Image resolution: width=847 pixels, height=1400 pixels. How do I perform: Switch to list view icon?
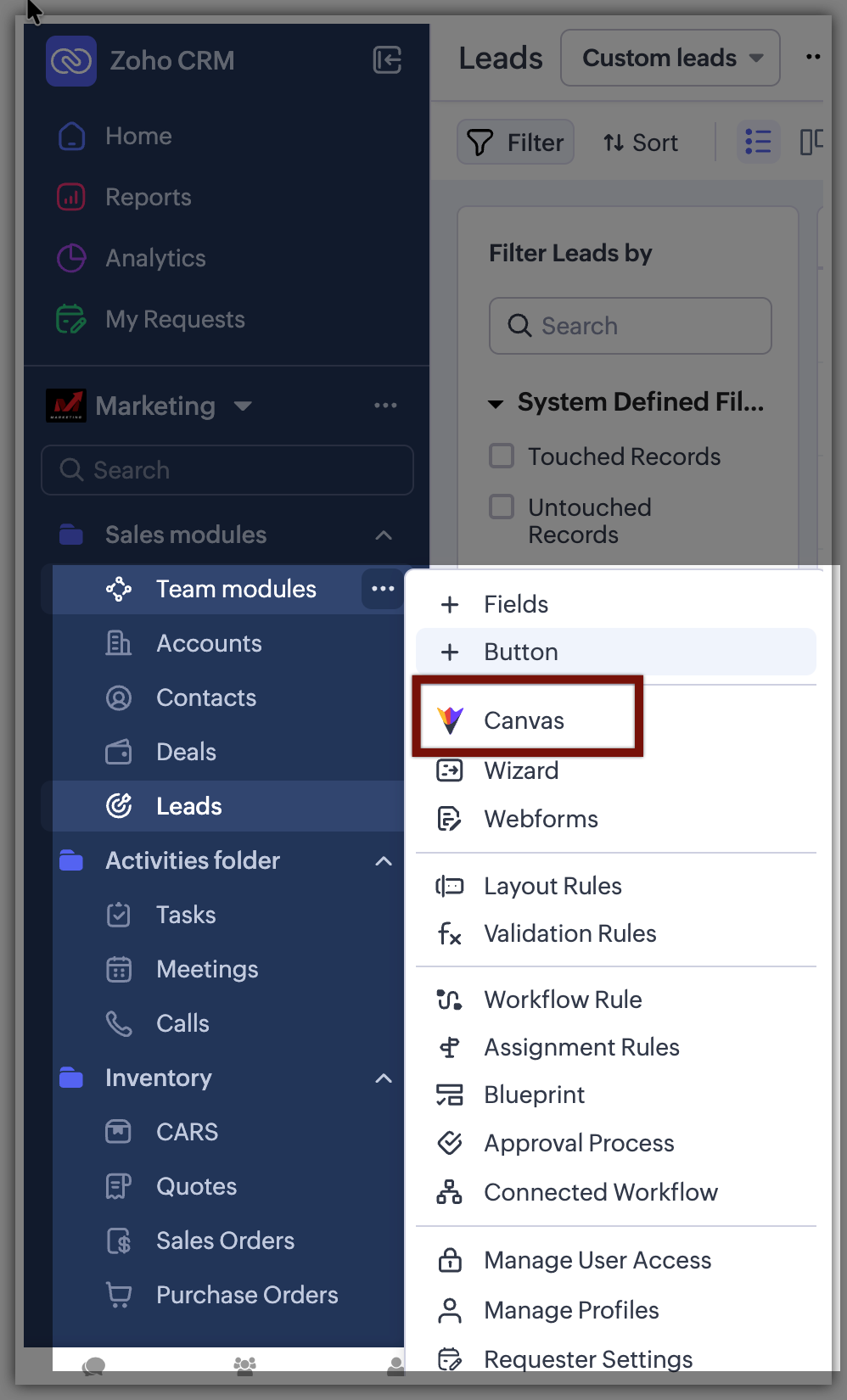point(758,142)
